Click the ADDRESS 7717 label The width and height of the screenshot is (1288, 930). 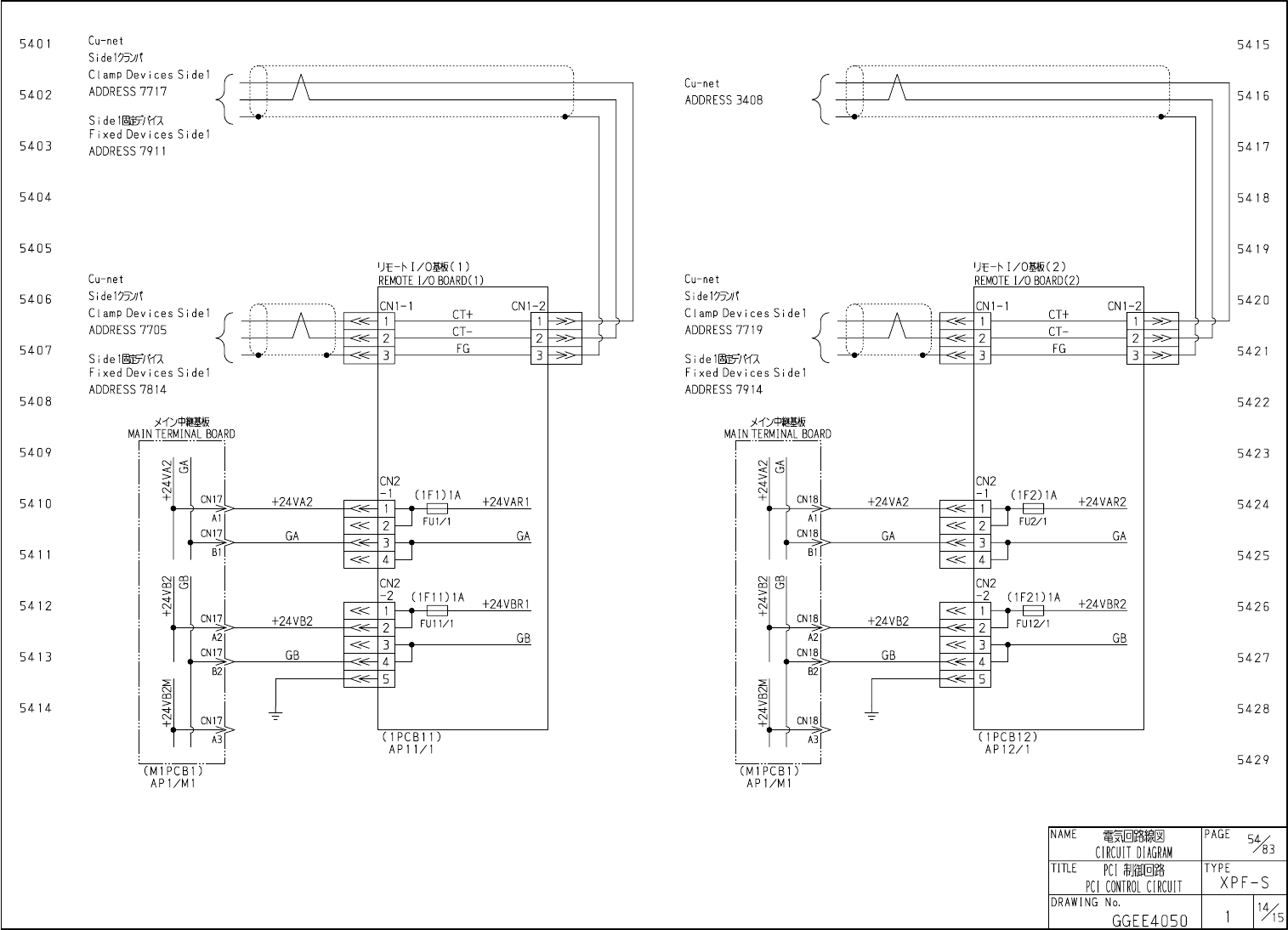pos(128,92)
